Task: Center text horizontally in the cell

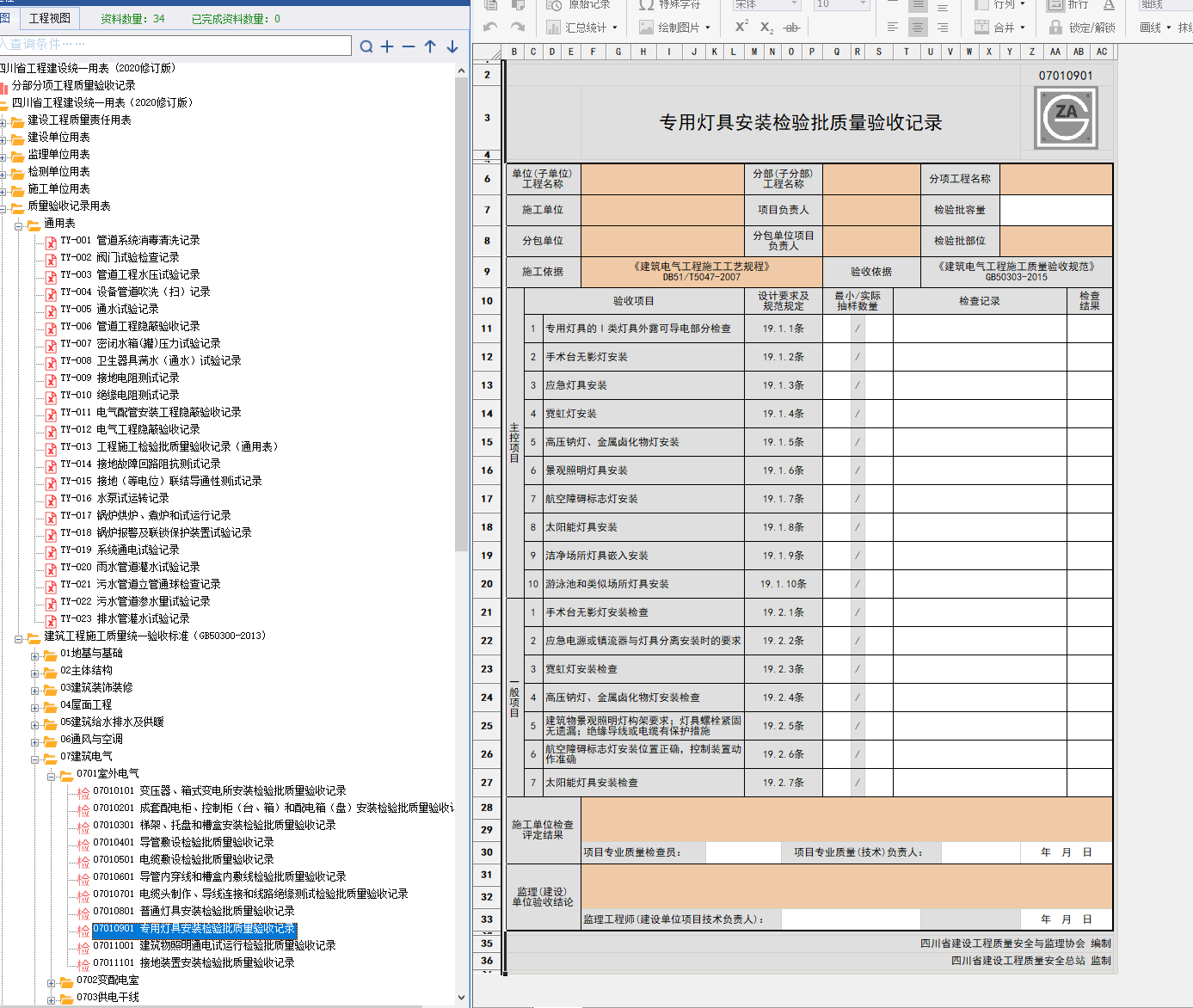Action: pos(918,28)
